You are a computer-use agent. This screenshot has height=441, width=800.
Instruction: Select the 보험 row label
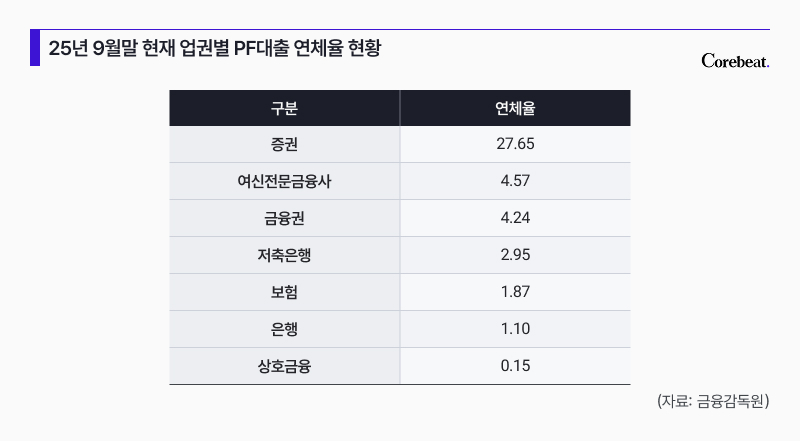pos(284,292)
